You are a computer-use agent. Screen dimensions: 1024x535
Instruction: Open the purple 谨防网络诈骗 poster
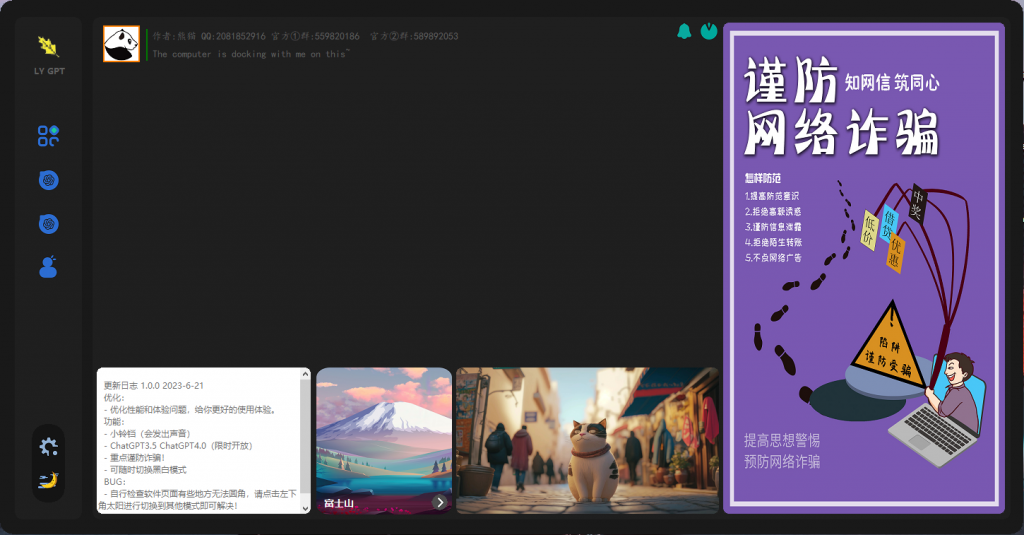[x=864, y=268]
